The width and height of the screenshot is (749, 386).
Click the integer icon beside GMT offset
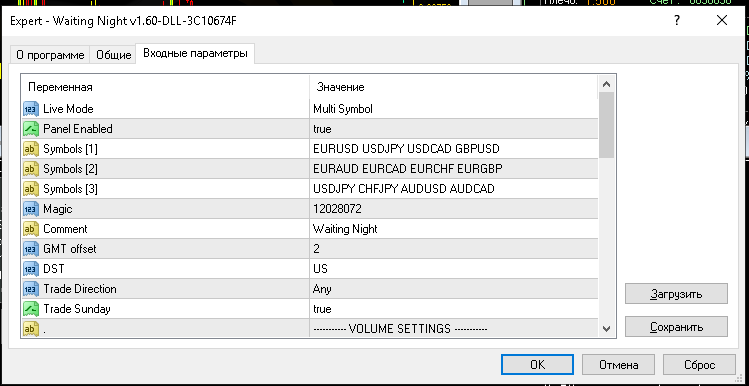31,249
